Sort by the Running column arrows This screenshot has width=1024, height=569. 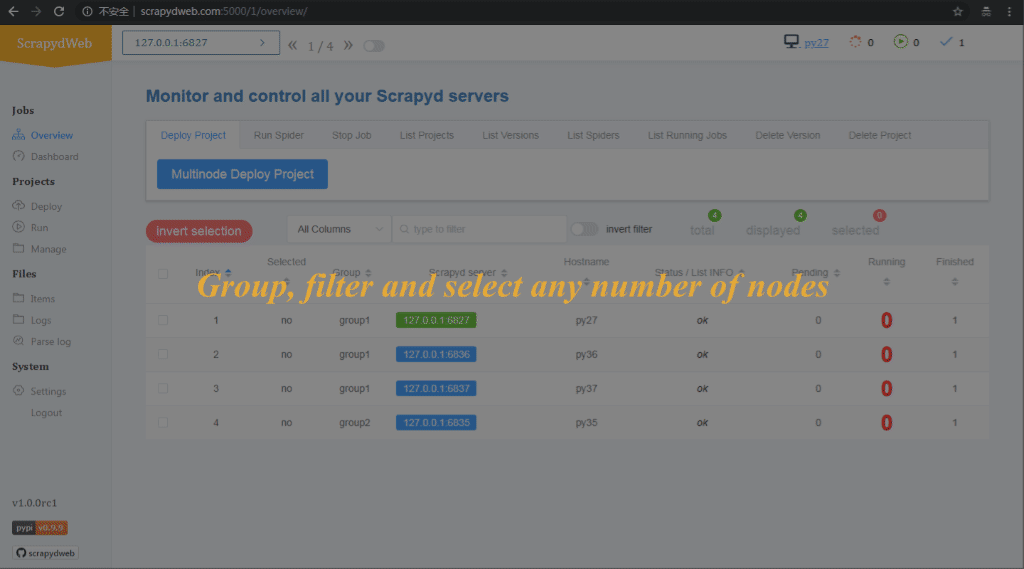886,282
